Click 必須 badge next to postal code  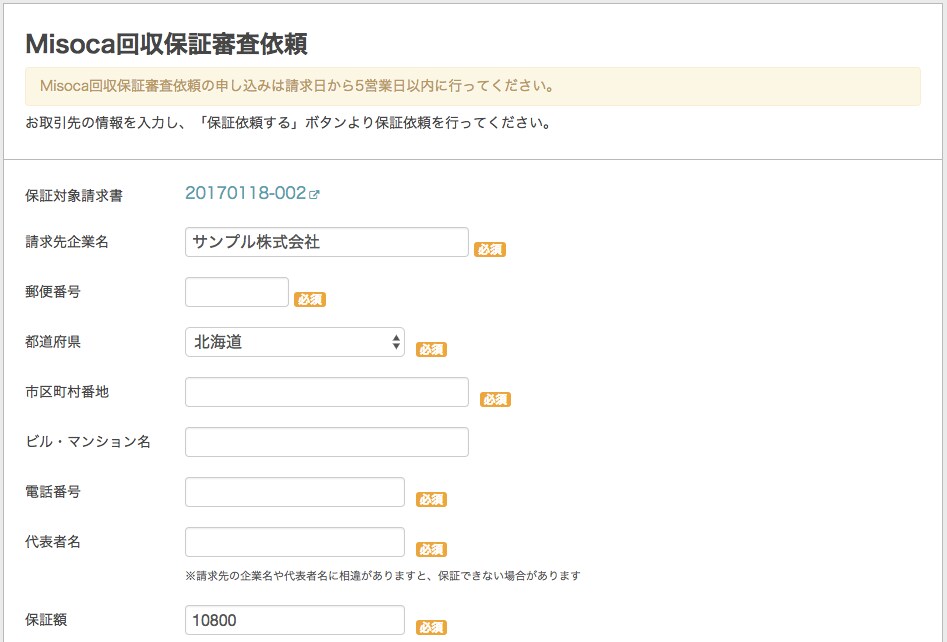click(310, 300)
